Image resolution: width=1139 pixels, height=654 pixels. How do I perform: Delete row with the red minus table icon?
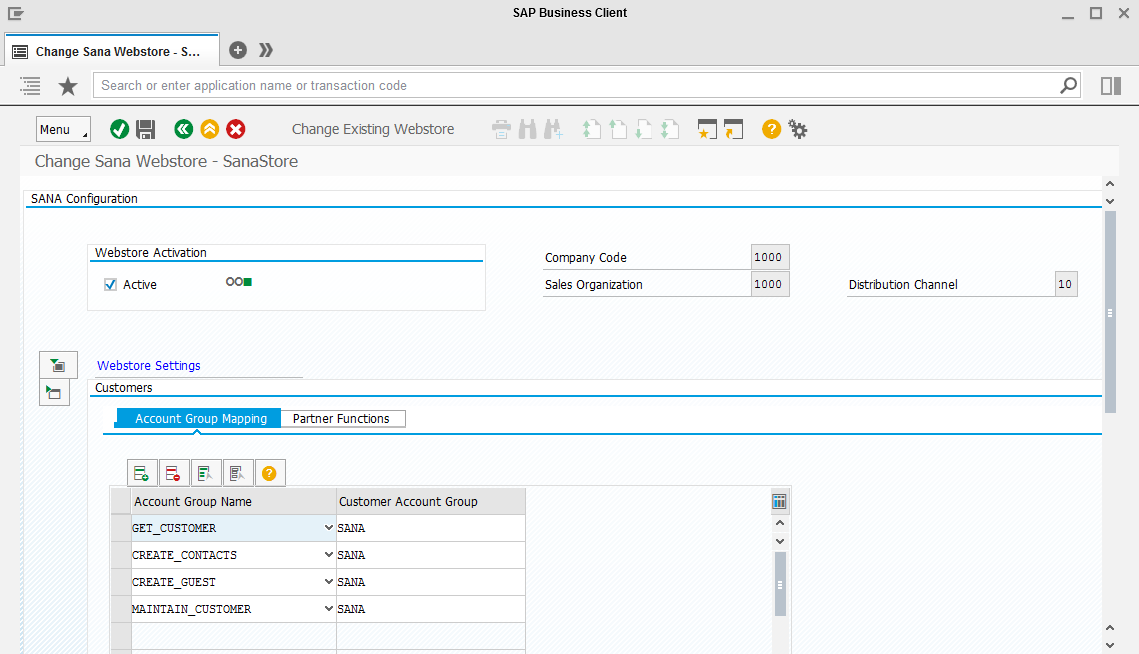173,473
